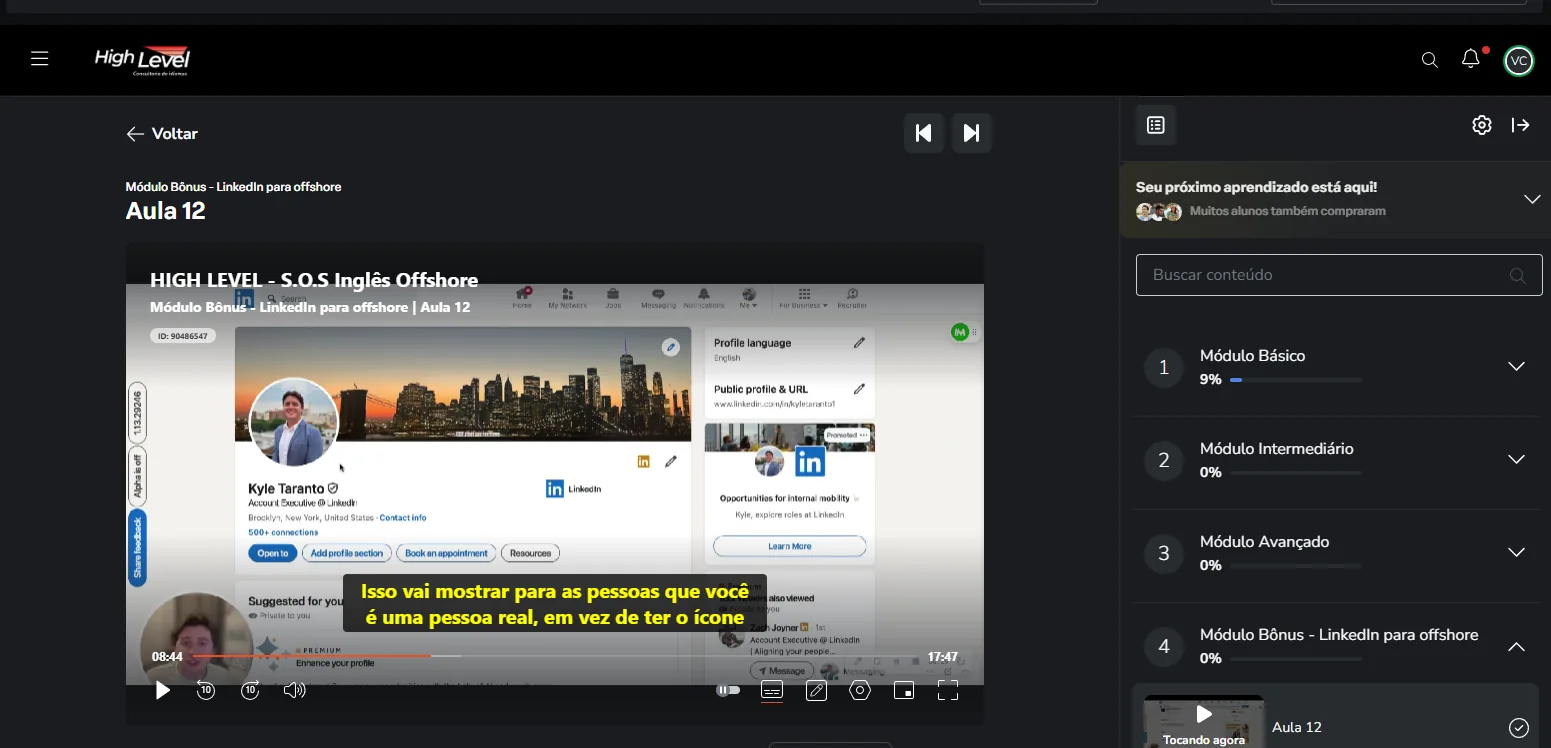The image size is (1551, 748).
Task: Click the 08:44 elapsed time
Action: (x=167, y=657)
